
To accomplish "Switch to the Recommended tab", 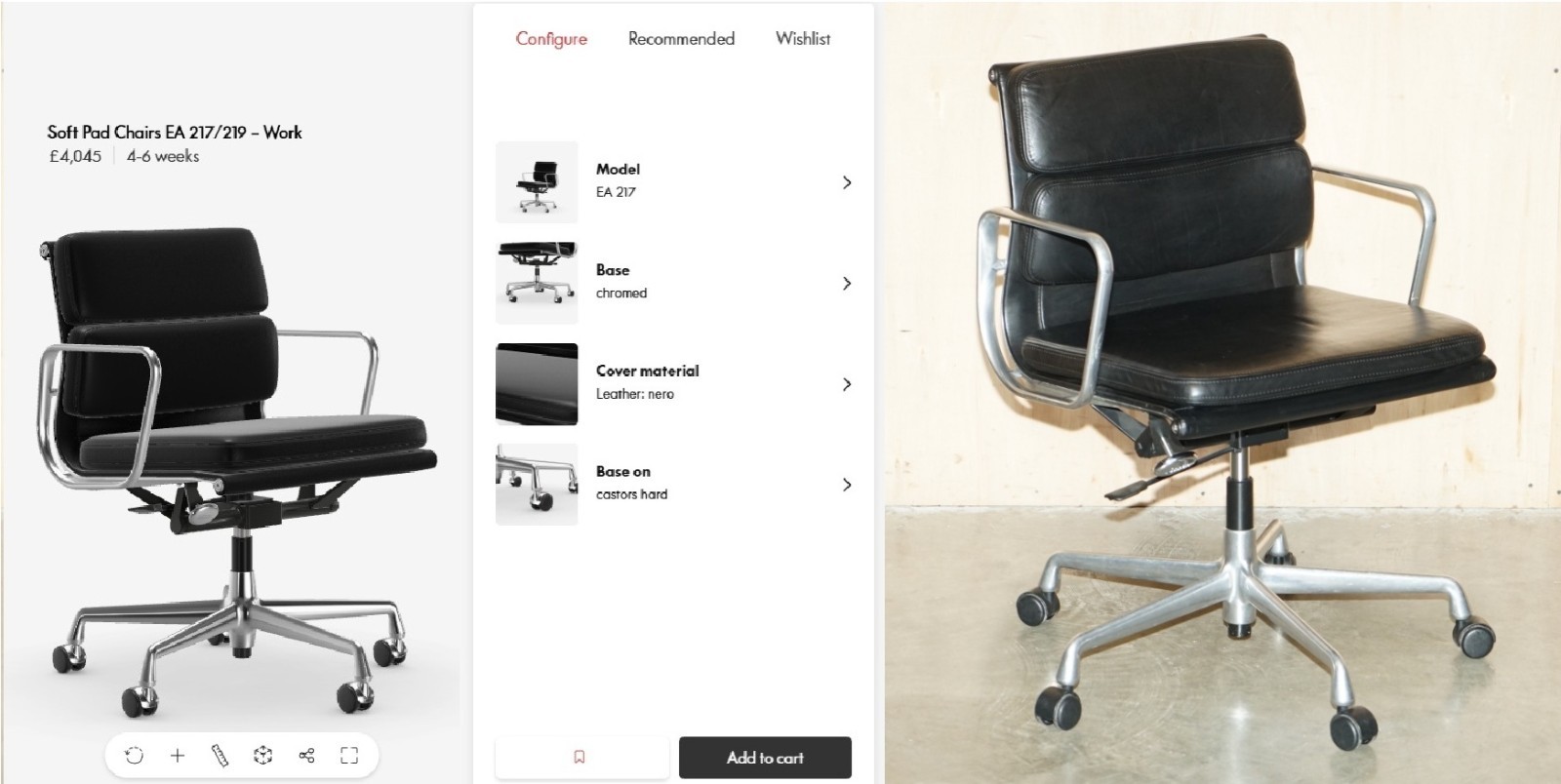I will [681, 39].
